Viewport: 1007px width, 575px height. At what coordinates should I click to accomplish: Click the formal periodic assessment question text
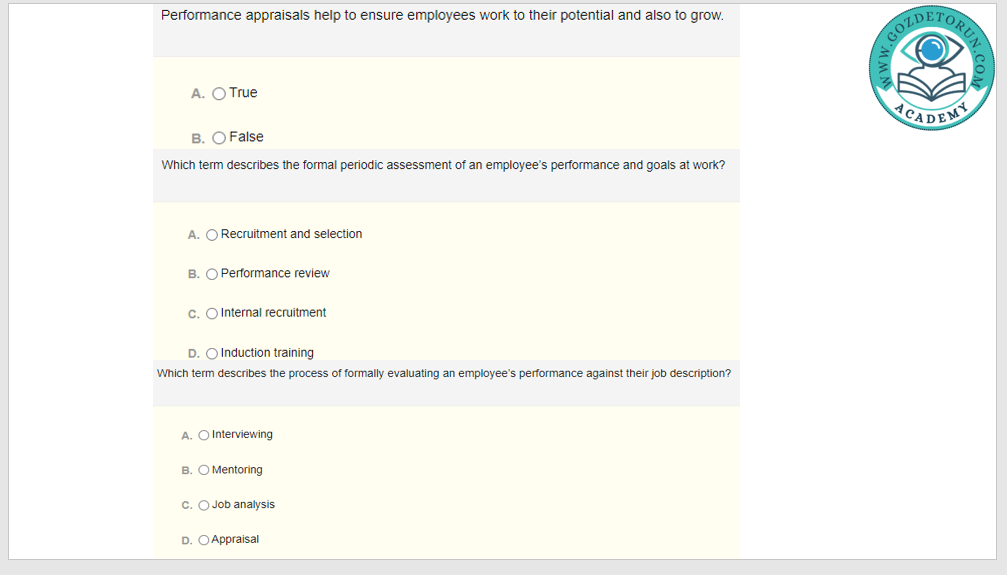point(443,165)
